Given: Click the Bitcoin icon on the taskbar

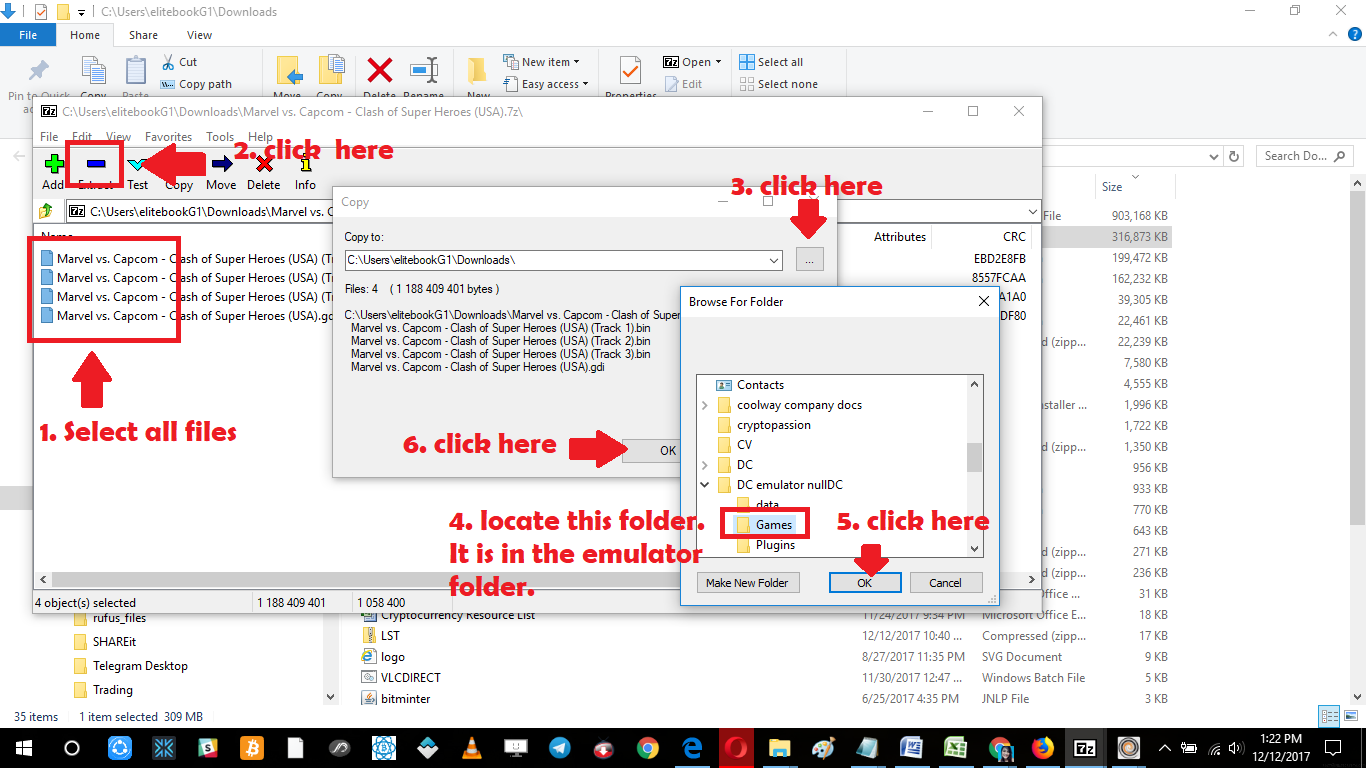Looking at the screenshot, I should pyautogui.click(x=251, y=748).
